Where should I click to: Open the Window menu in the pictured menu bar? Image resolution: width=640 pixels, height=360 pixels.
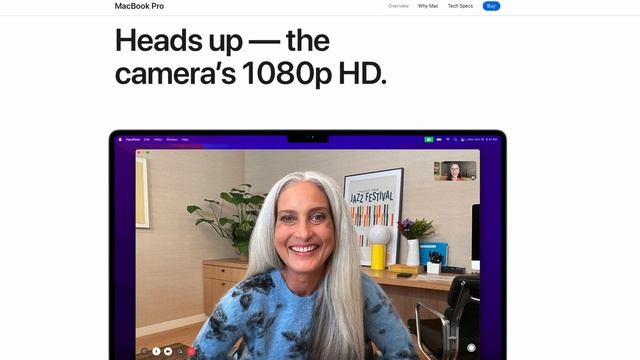(x=172, y=140)
